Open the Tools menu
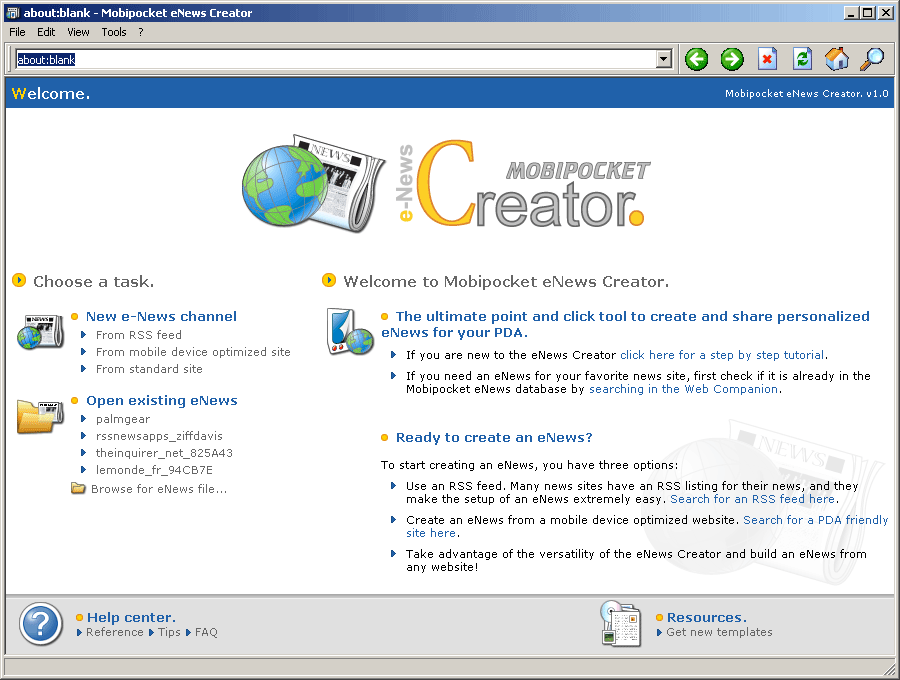900x680 pixels. click(x=114, y=32)
